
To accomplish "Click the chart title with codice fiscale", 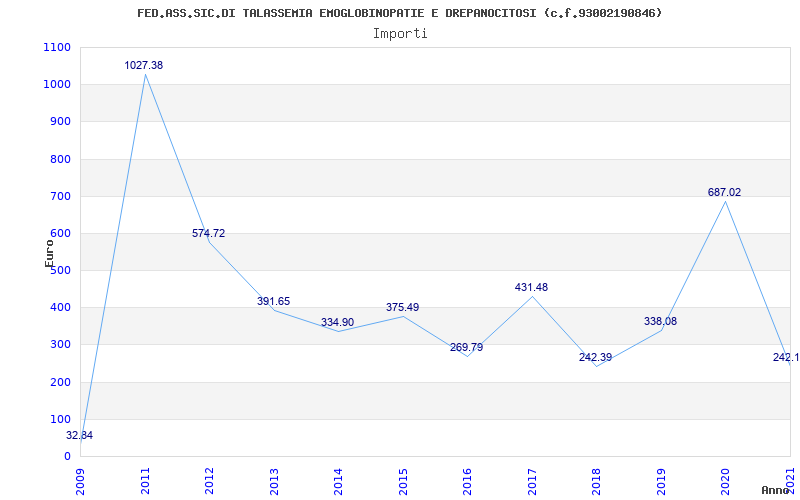I will tap(399, 13).
